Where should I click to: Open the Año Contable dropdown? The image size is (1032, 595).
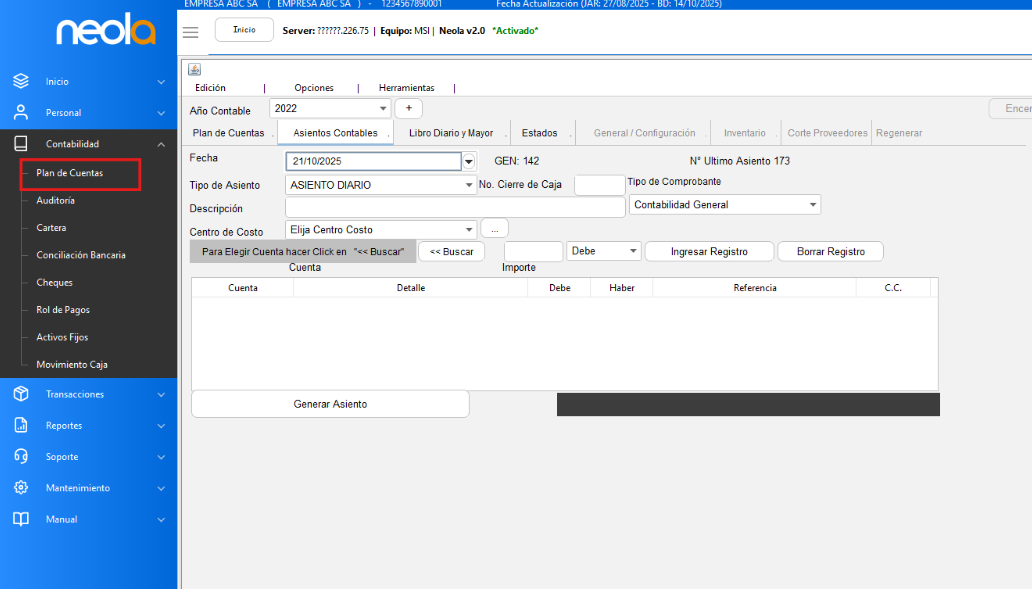383,109
